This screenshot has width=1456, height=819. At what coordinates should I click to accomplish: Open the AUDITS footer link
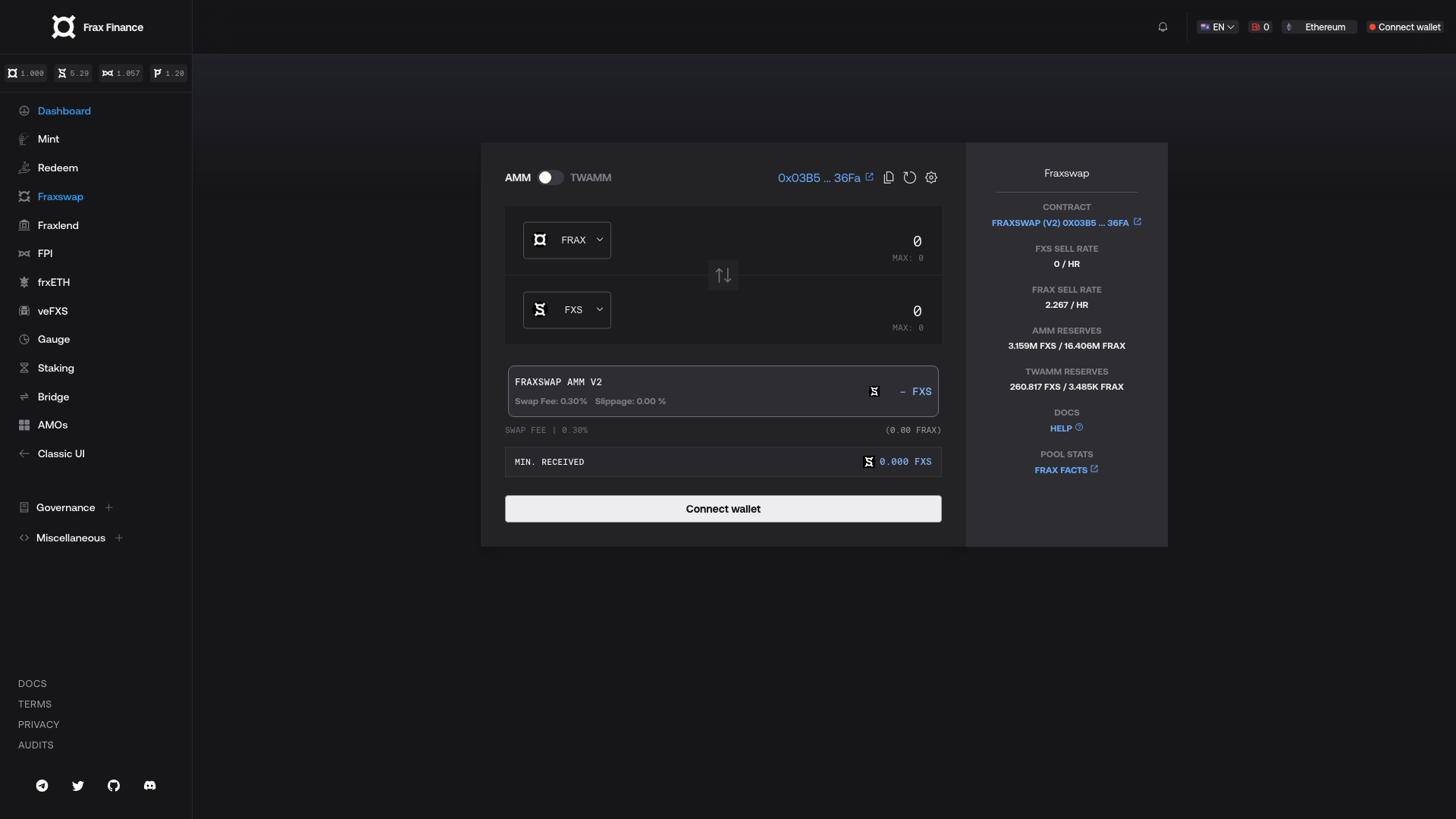36,745
